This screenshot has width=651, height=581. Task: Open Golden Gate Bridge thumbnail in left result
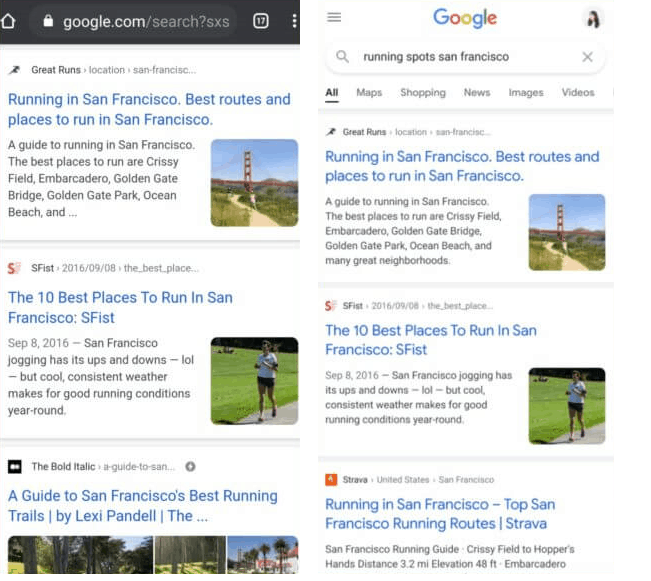point(254,183)
